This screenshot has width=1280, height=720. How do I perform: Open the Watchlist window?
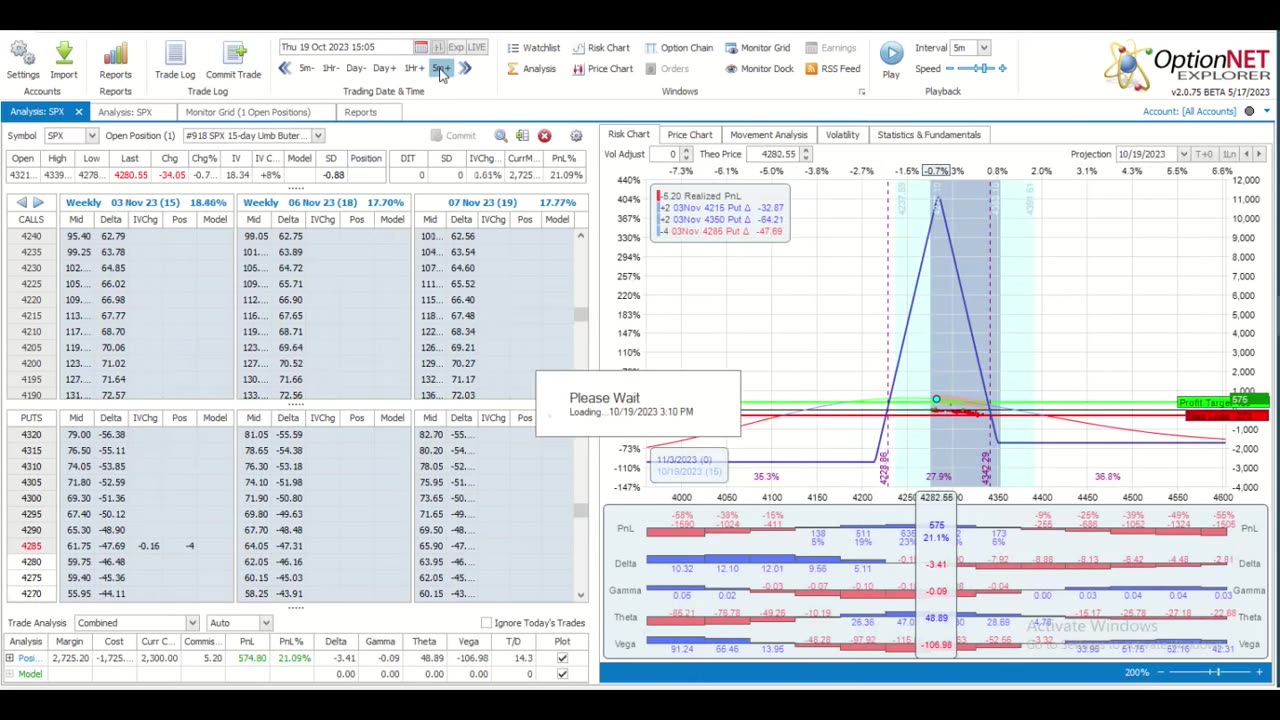click(x=533, y=47)
